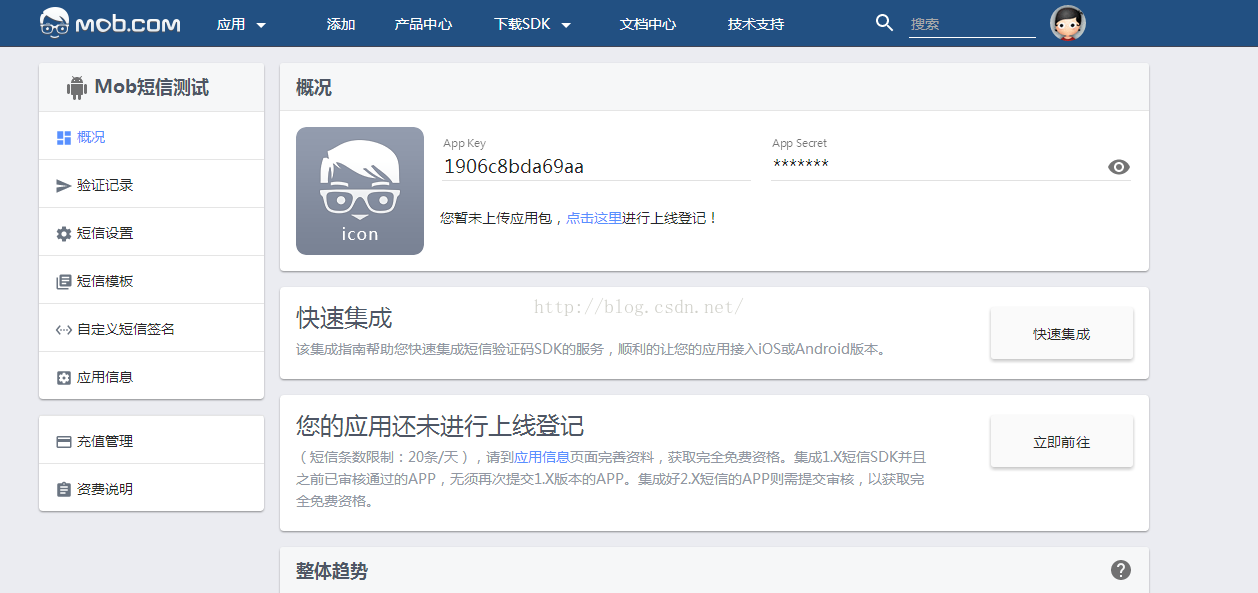The width and height of the screenshot is (1258, 593).
Task: Go to 验证记录 in the sidebar
Action: pyautogui.click(x=151, y=185)
